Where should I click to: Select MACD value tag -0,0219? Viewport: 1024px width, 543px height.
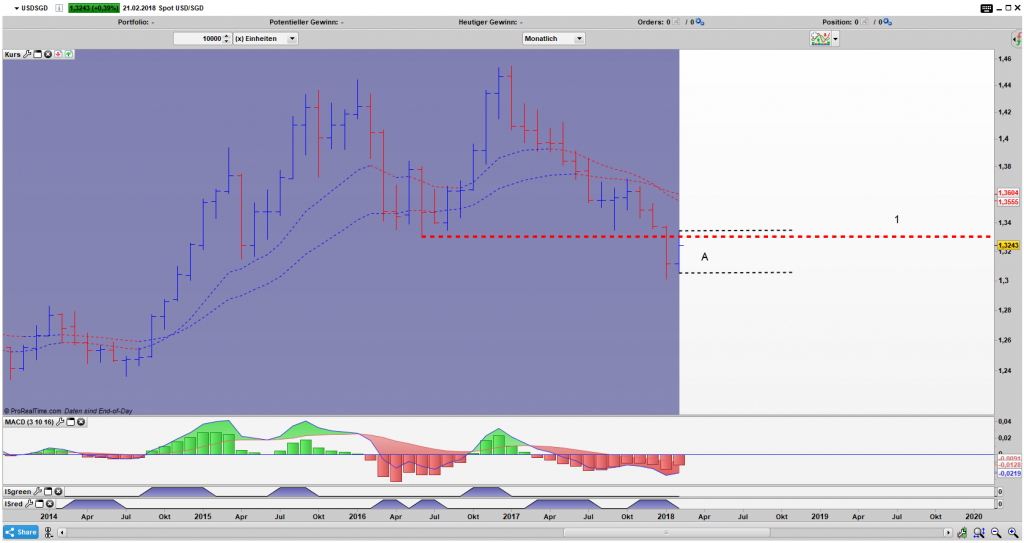1009,473
